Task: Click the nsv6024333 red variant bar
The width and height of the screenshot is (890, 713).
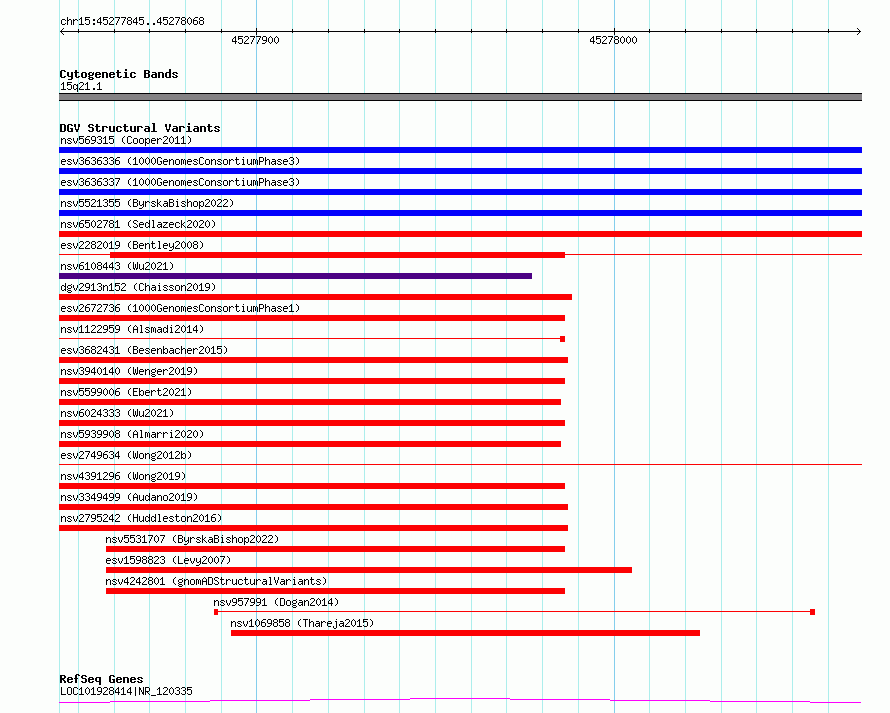Action: 312,423
